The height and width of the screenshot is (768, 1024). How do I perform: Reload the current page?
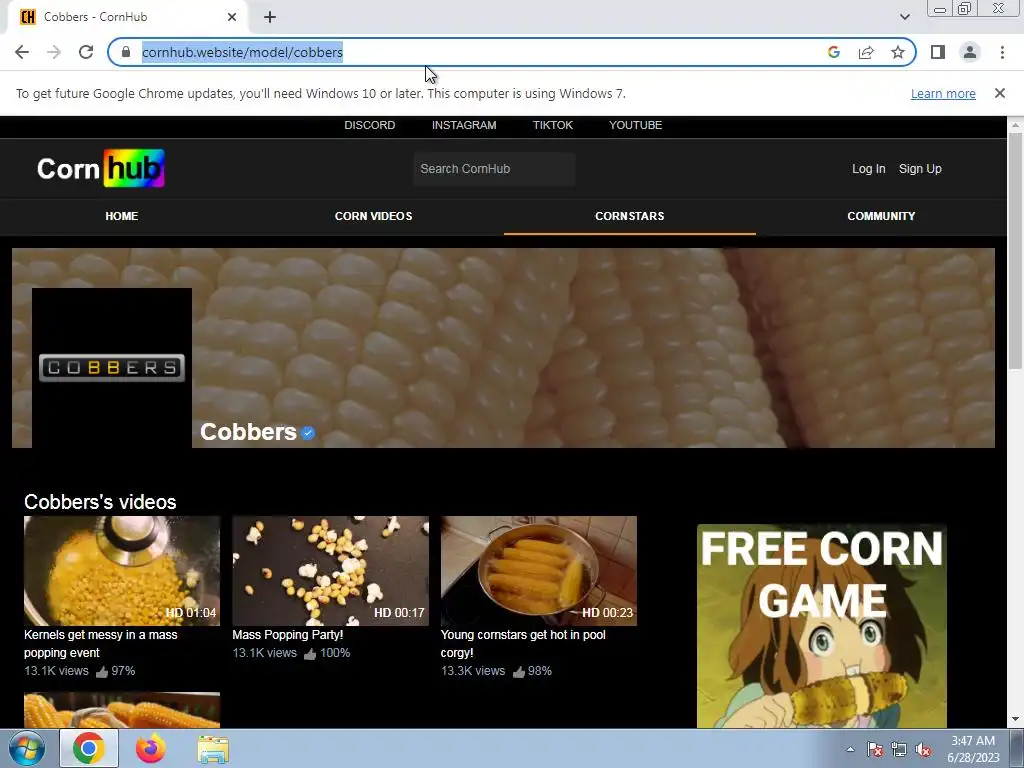(x=86, y=52)
